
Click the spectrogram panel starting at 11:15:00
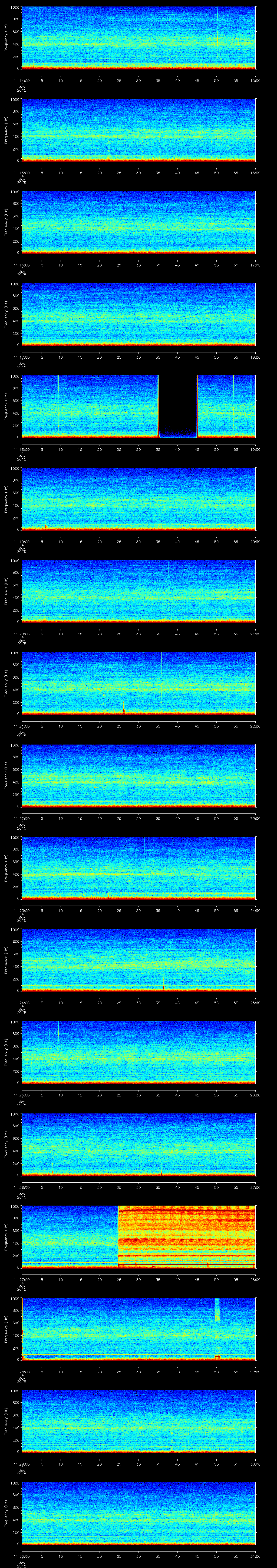[x=138, y=130]
